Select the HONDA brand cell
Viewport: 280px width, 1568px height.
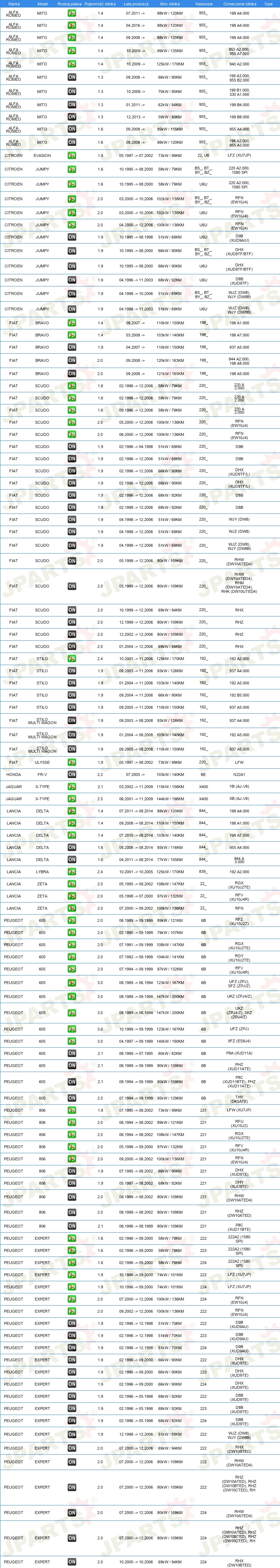click(13, 775)
